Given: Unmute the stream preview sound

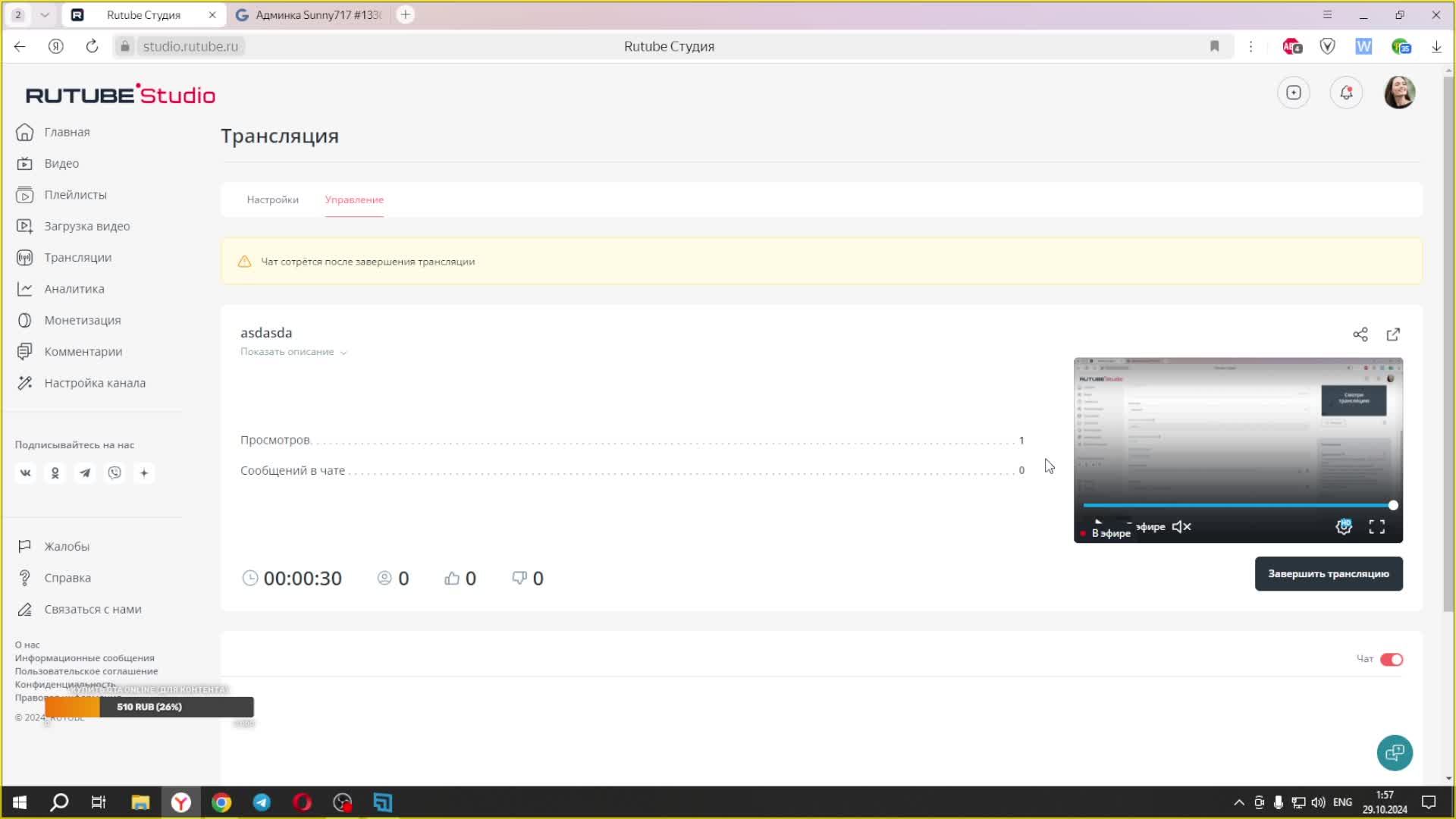Looking at the screenshot, I should pos(1181,526).
